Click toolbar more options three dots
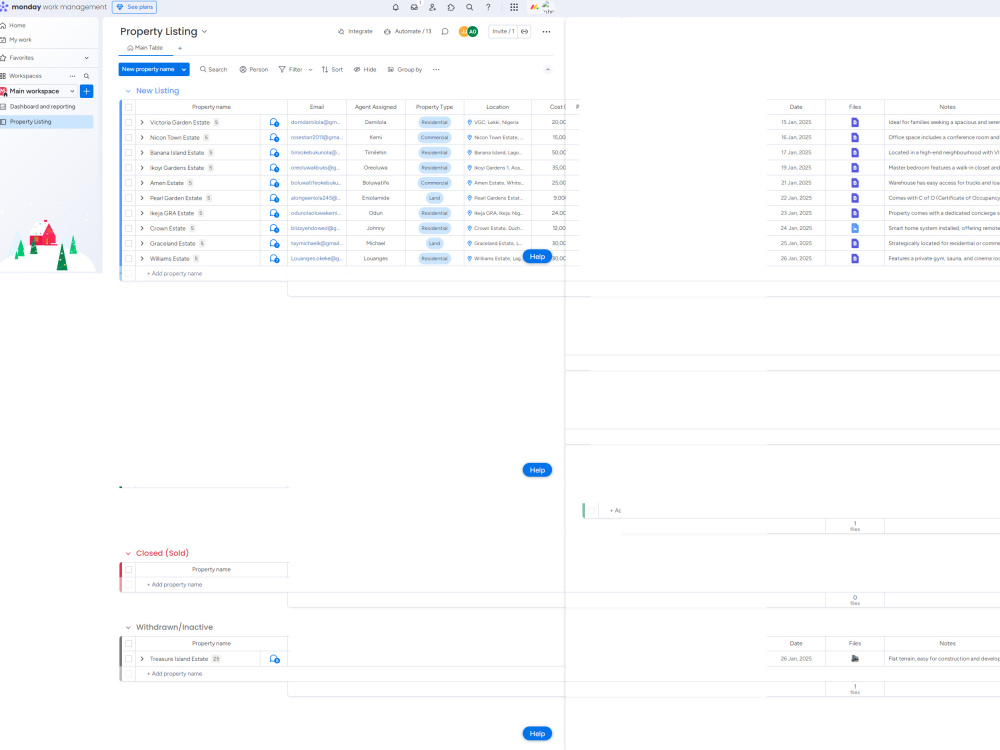Screen dimensions: 1000x750 click(x=436, y=70)
